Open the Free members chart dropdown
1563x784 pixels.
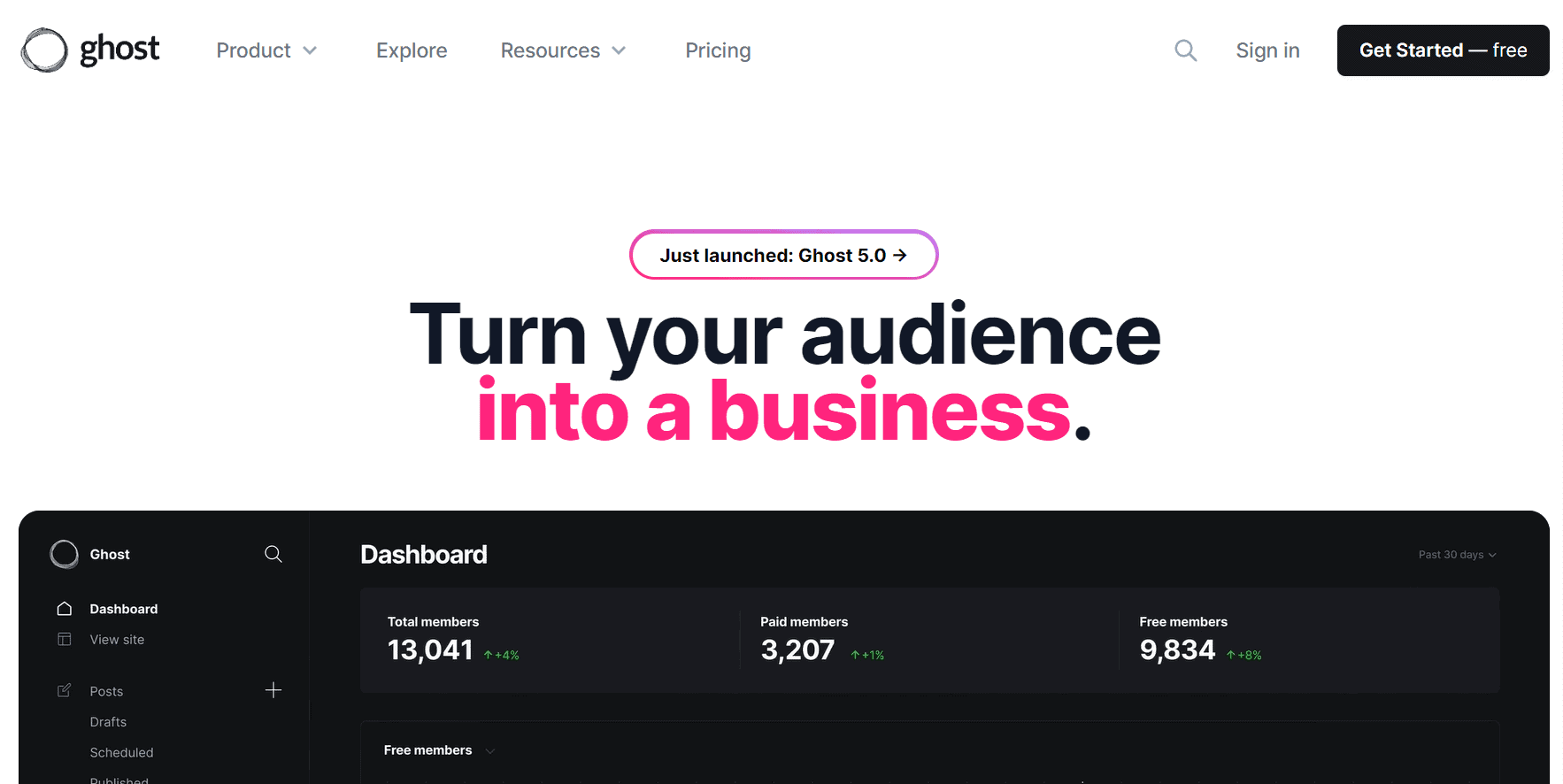pos(439,750)
